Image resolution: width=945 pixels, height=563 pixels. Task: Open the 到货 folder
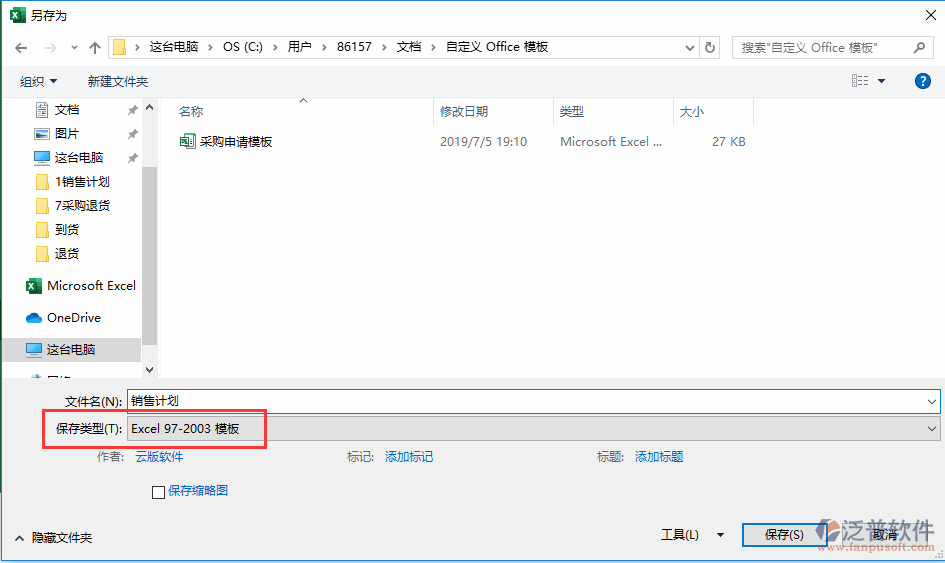click(x=66, y=230)
